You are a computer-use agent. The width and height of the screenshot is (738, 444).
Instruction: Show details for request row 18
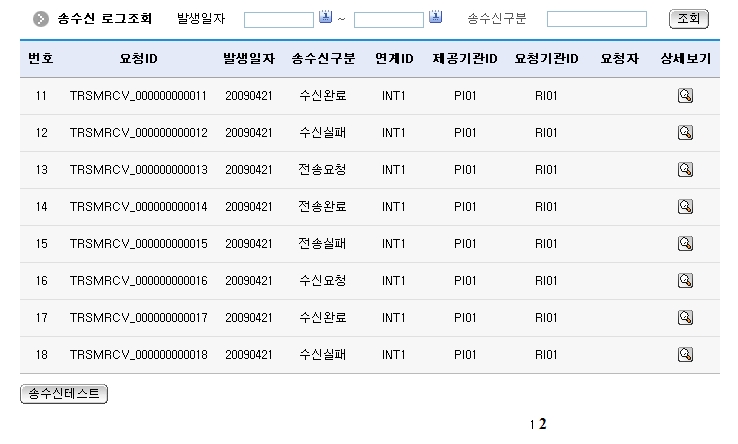point(685,355)
